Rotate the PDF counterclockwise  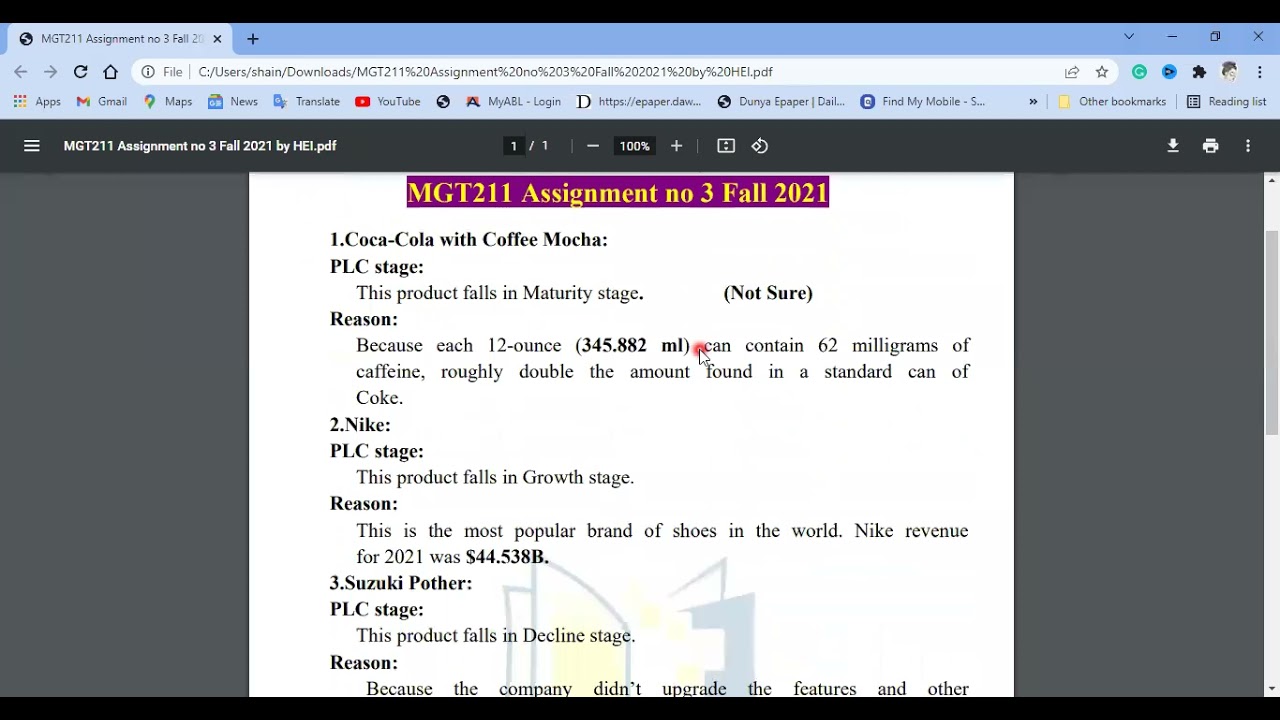[x=760, y=146]
